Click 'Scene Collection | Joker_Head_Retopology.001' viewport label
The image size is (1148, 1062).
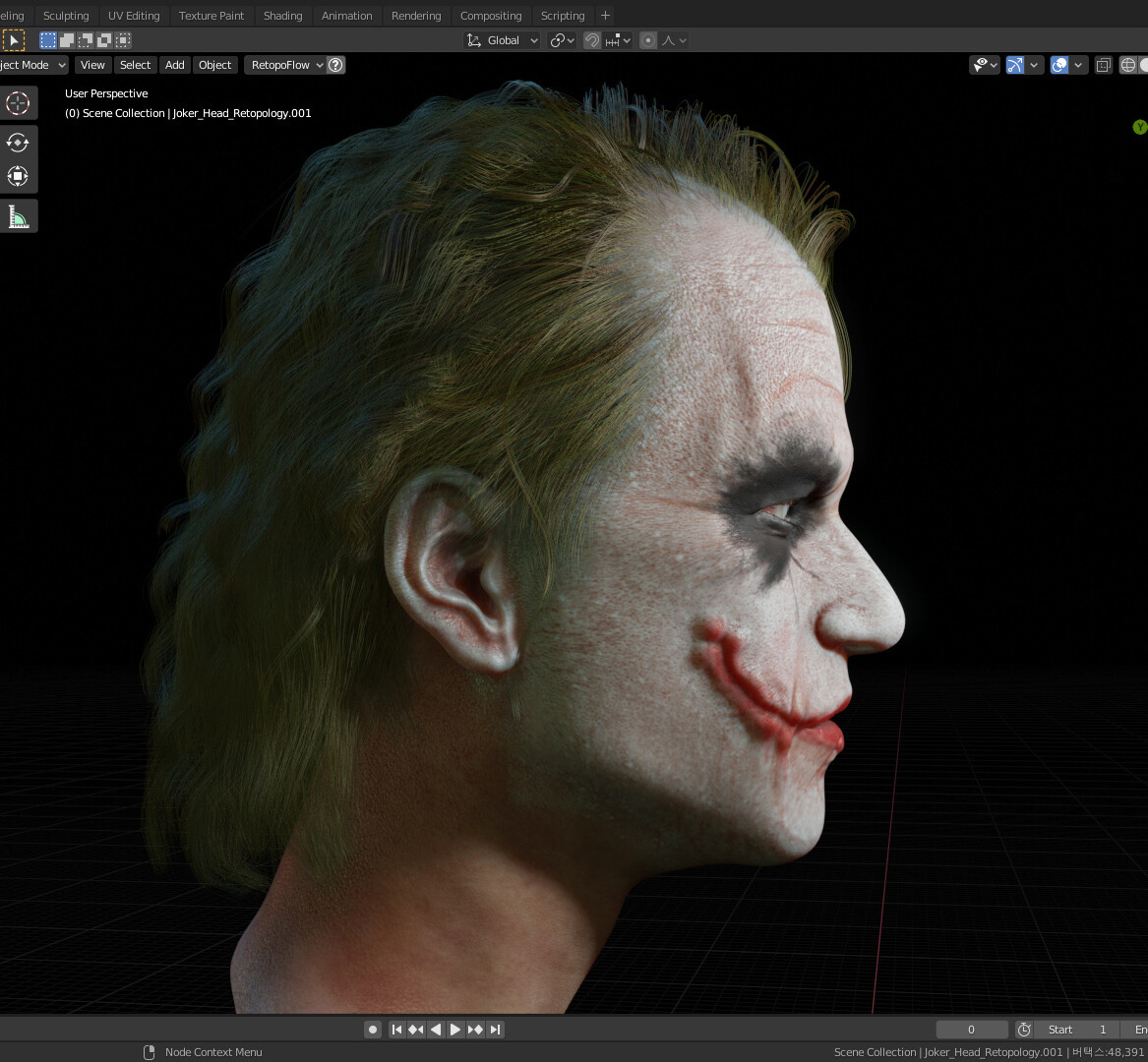click(188, 113)
